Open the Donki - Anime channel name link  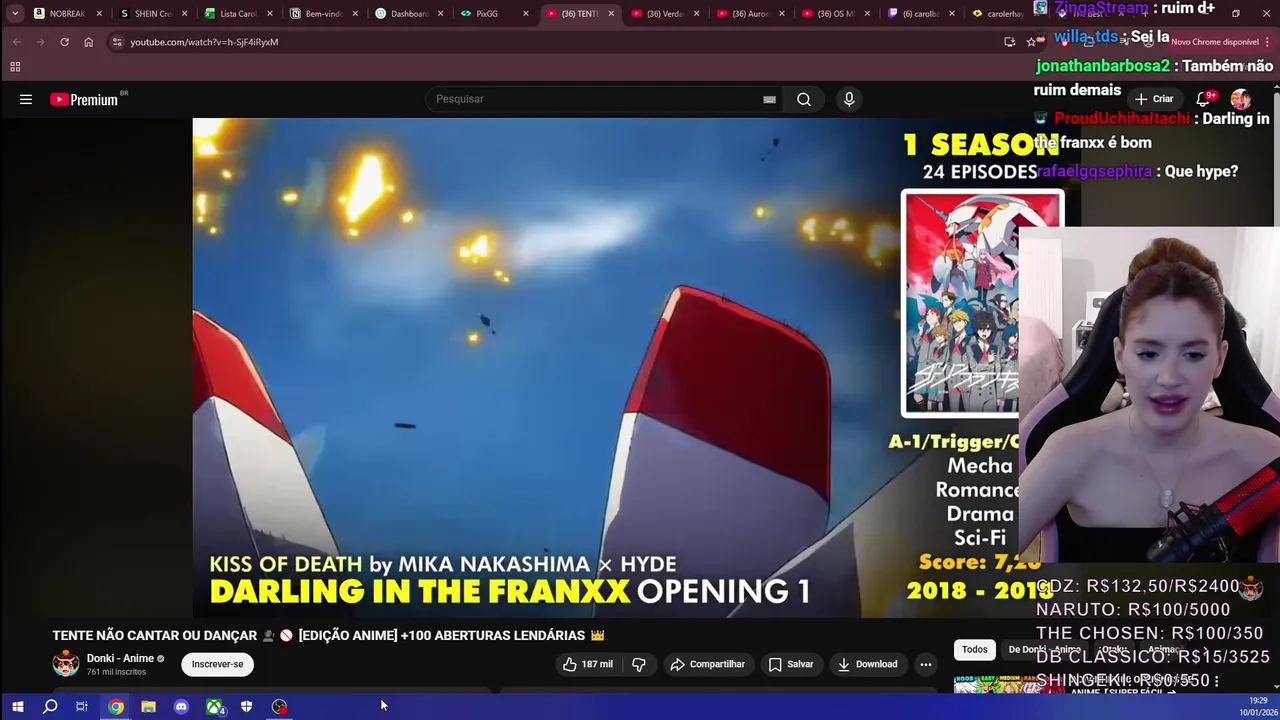(x=120, y=658)
